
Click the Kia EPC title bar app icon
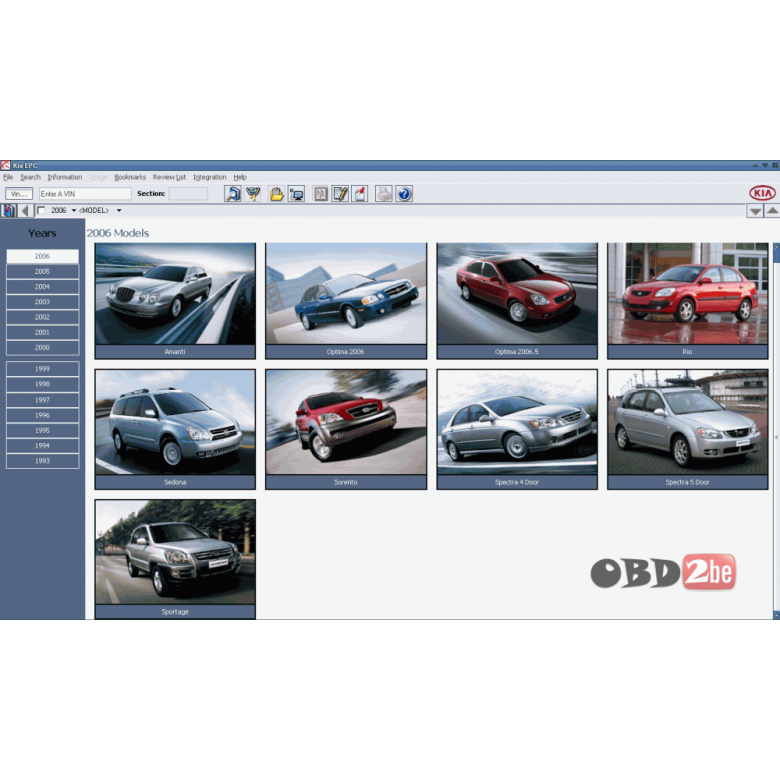point(5,165)
